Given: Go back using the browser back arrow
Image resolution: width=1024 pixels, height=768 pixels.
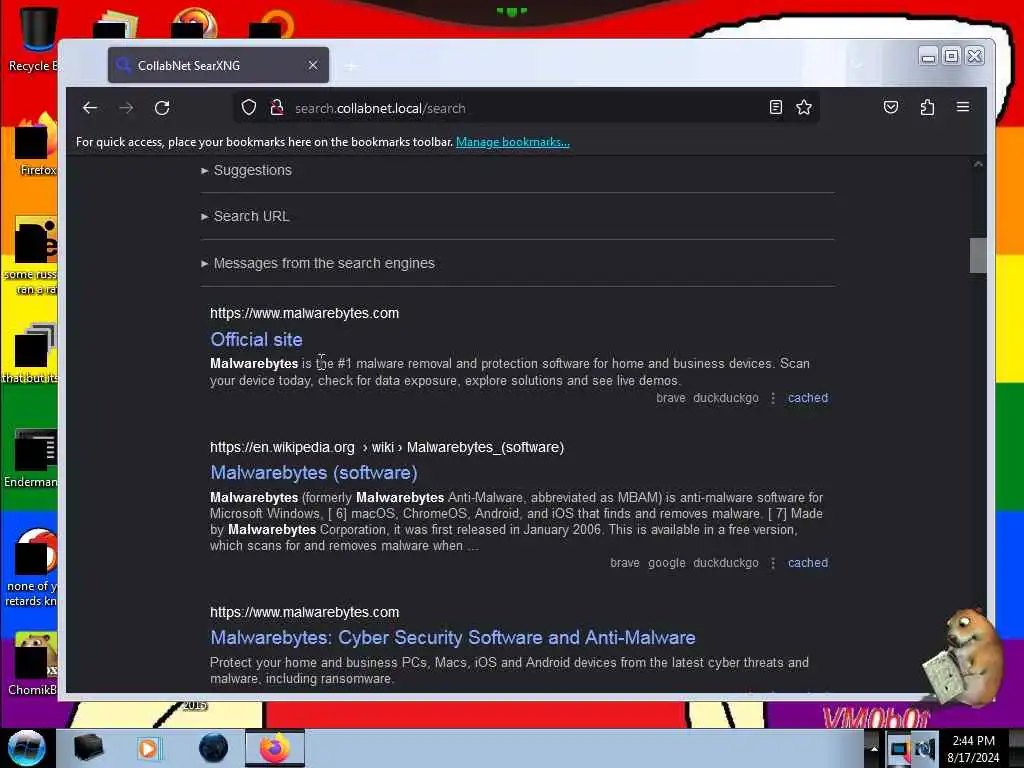Looking at the screenshot, I should pos(90,108).
